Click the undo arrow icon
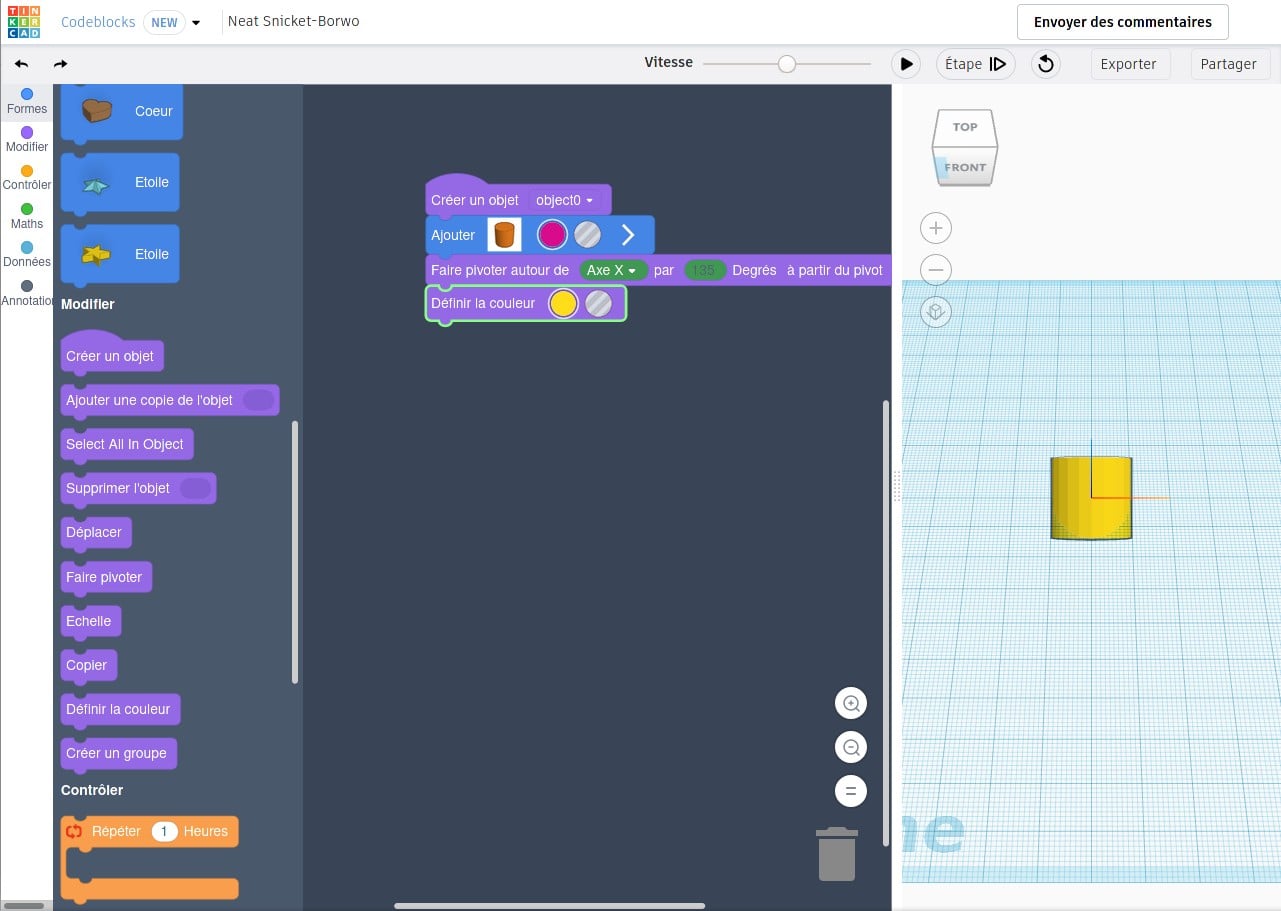This screenshot has height=911, width=1281. (x=22, y=64)
